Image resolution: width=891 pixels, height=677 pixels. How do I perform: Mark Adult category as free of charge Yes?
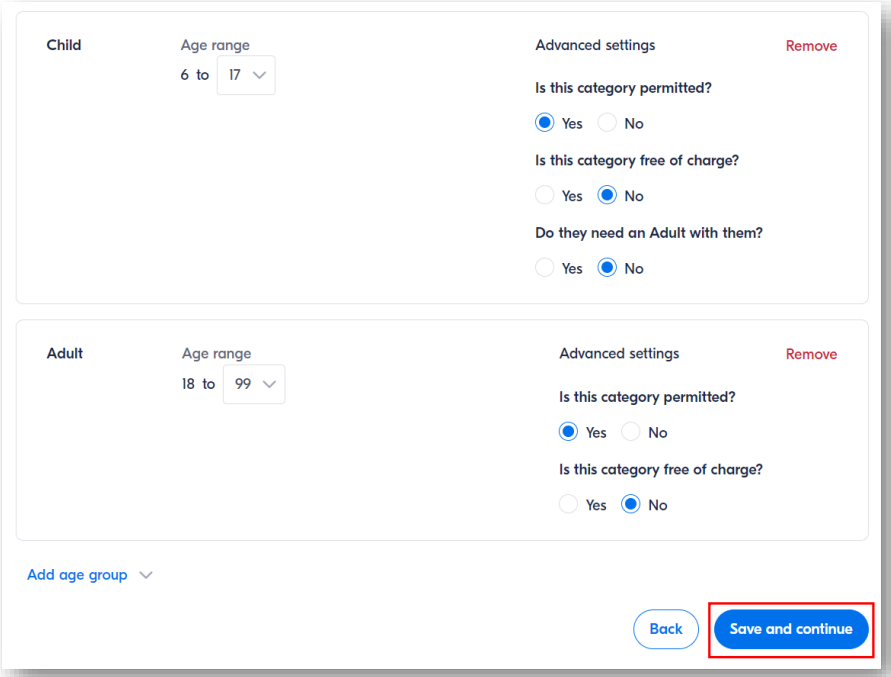569,505
